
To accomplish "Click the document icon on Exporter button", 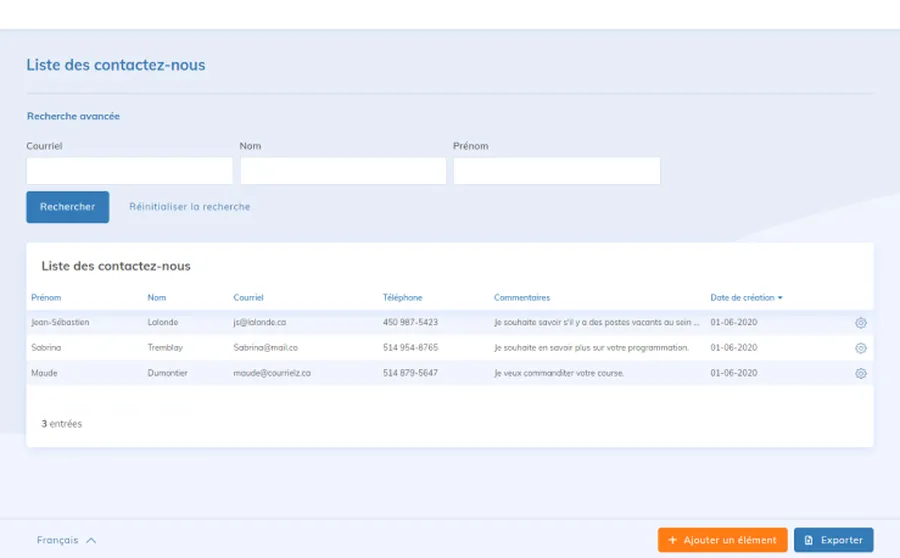I will (x=809, y=540).
